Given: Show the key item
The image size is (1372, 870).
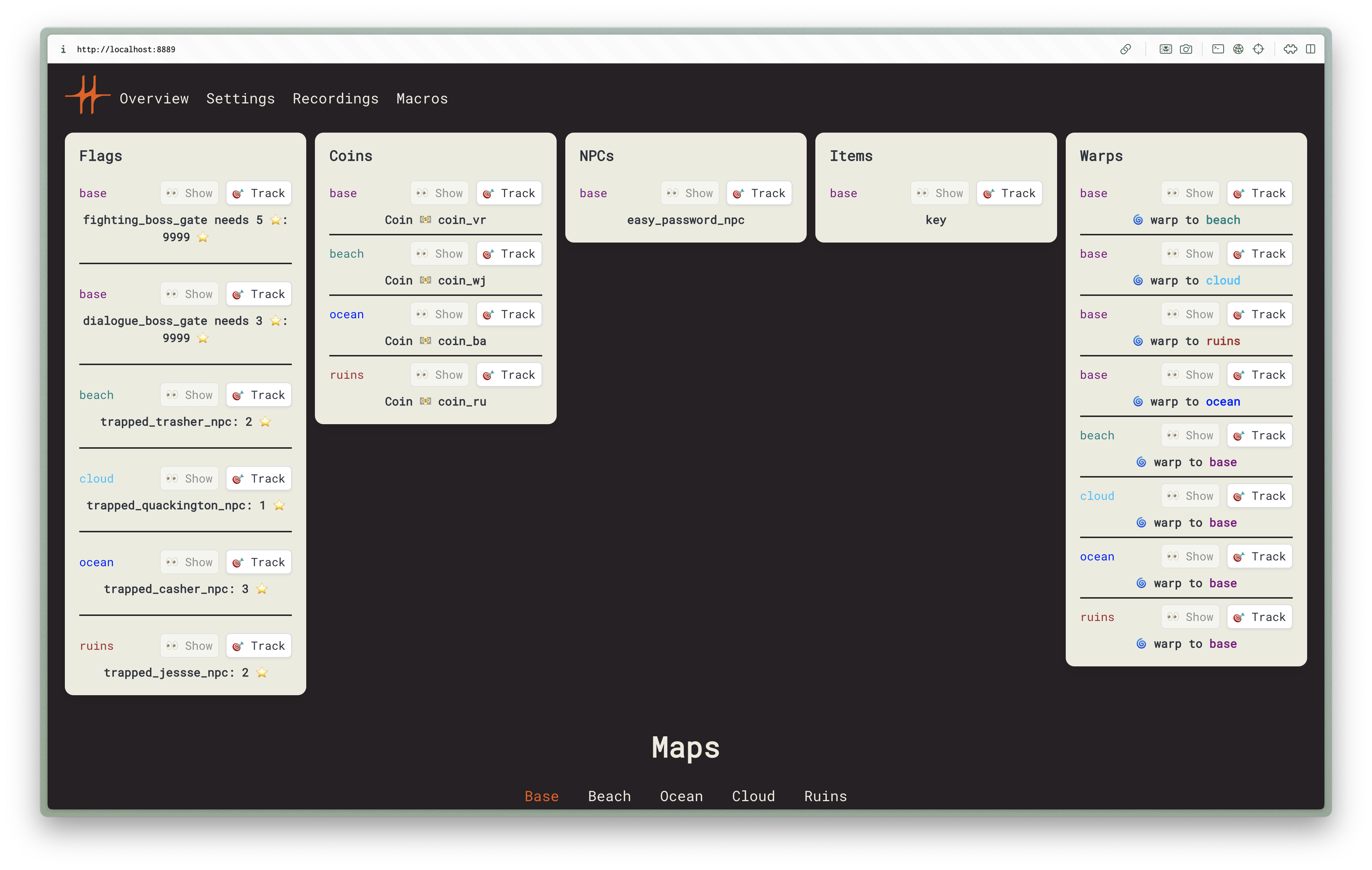Looking at the screenshot, I should (x=940, y=193).
